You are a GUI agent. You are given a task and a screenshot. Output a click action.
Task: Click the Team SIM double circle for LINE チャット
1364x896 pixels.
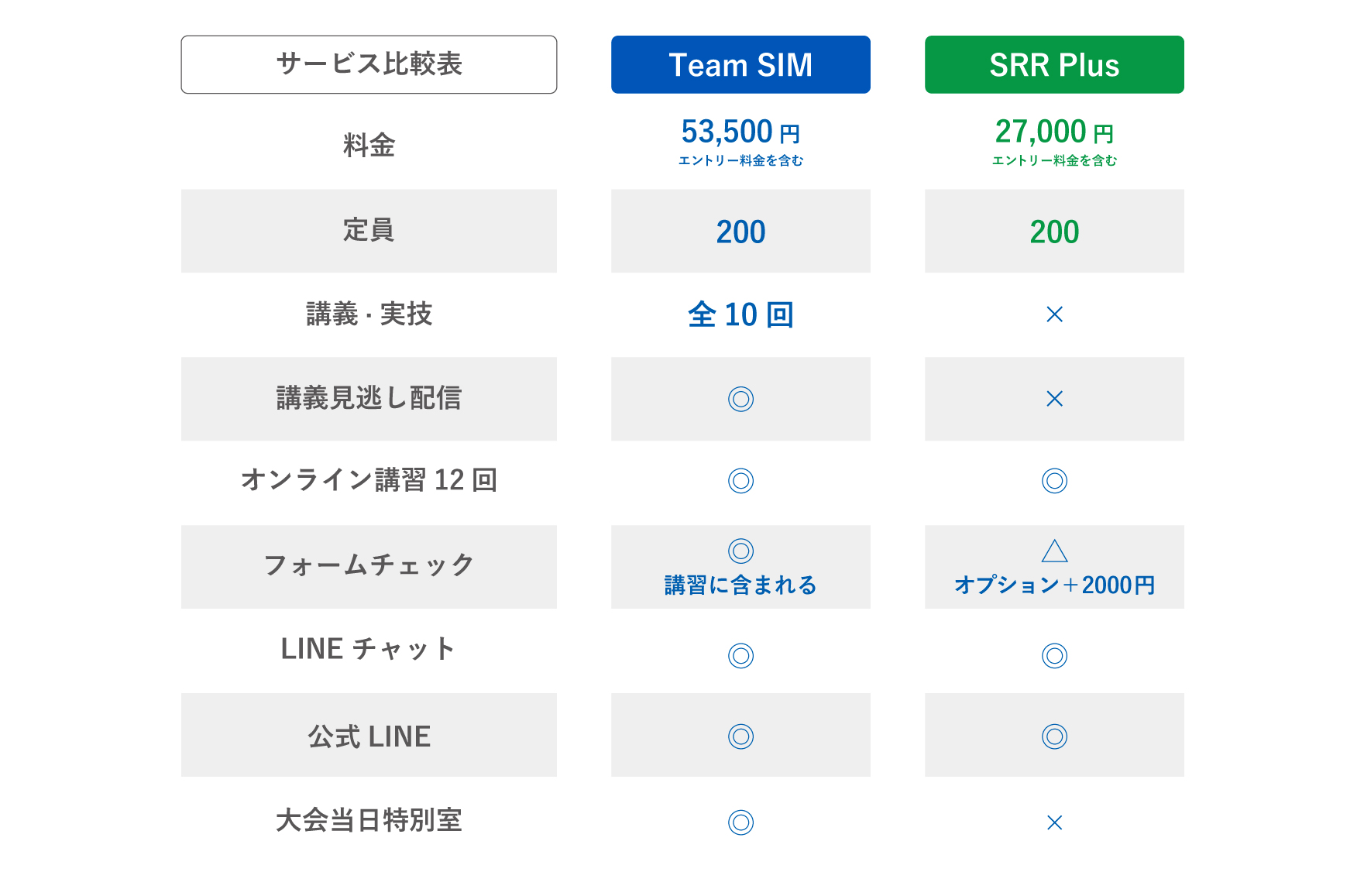click(740, 656)
